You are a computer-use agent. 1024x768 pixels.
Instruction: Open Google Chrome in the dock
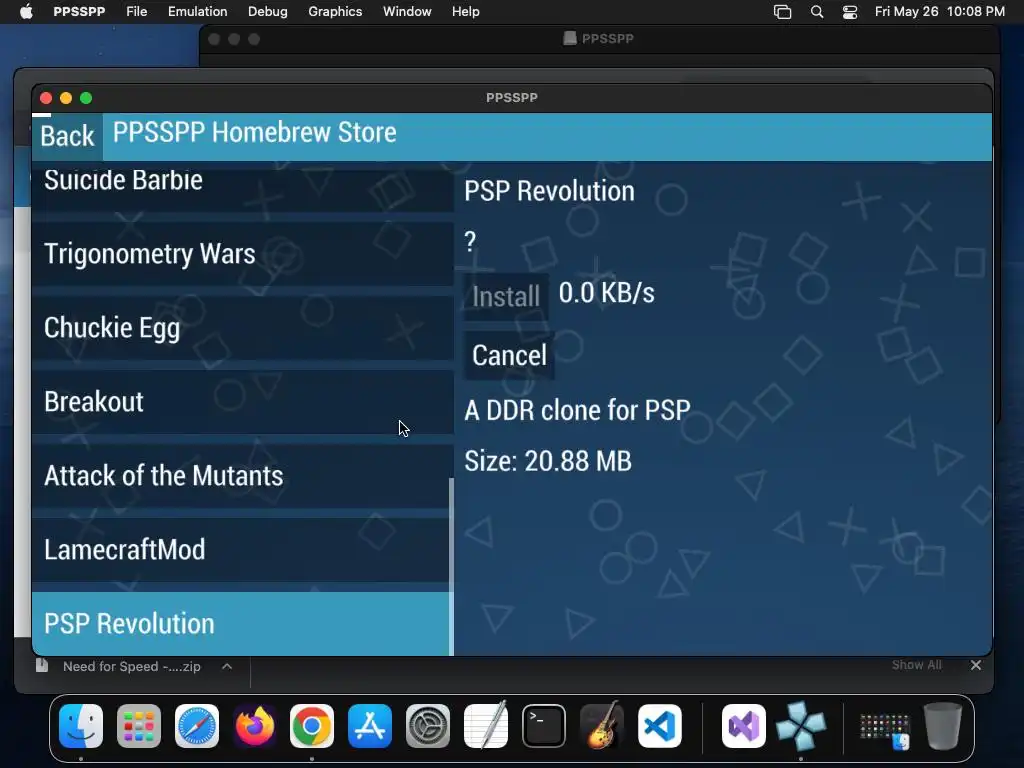tap(312, 726)
